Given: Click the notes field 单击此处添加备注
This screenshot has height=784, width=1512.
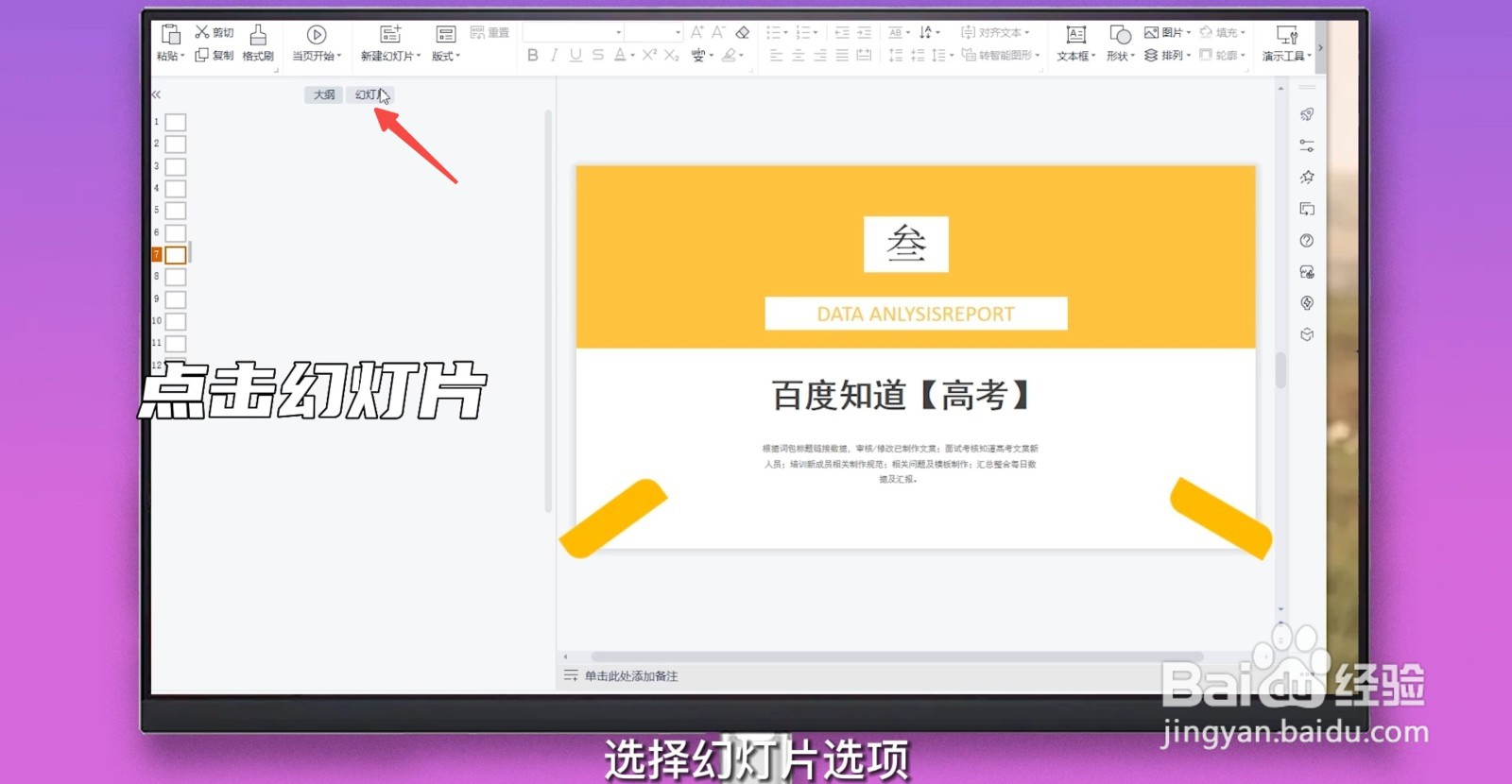Looking at the screenshot, I should [631, 676].
